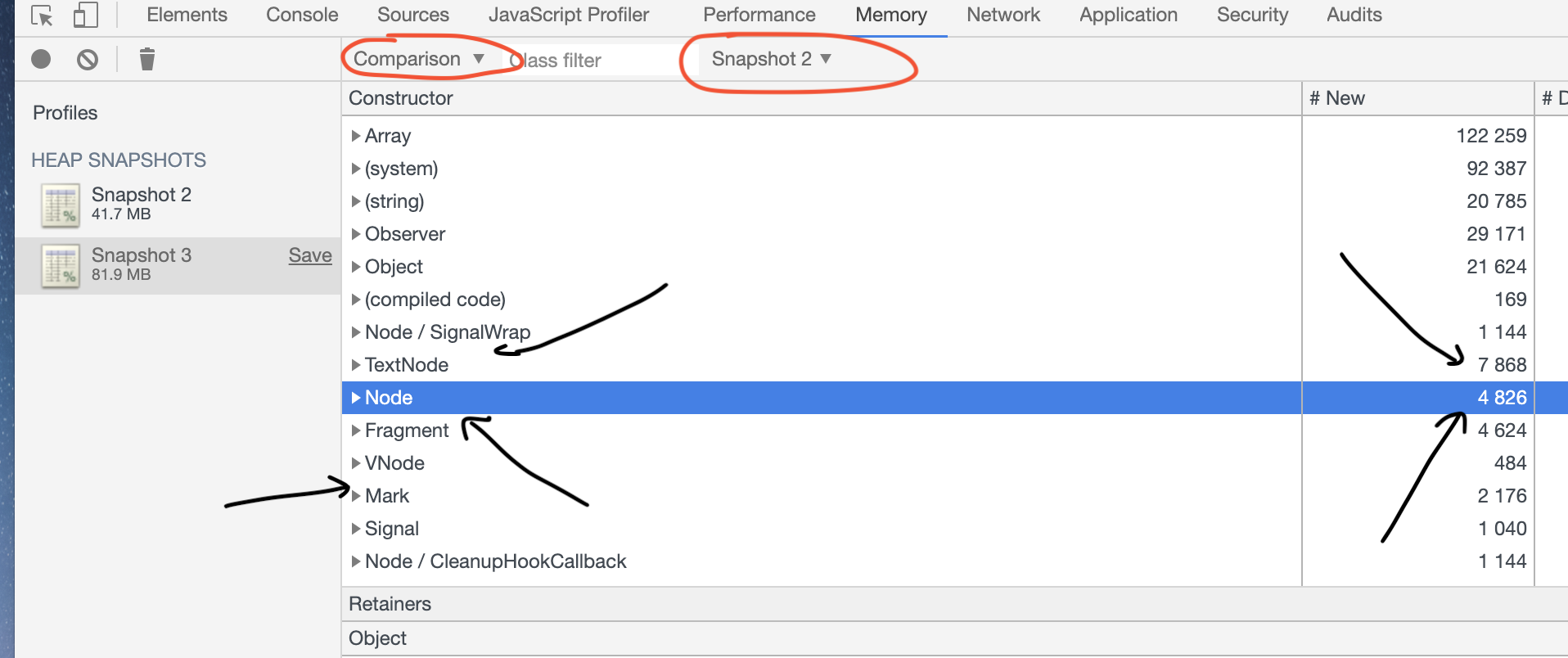Screen dimensions: 1568x658
Task: Expand the TextNode constructor row
Action: tap(356, 365)
